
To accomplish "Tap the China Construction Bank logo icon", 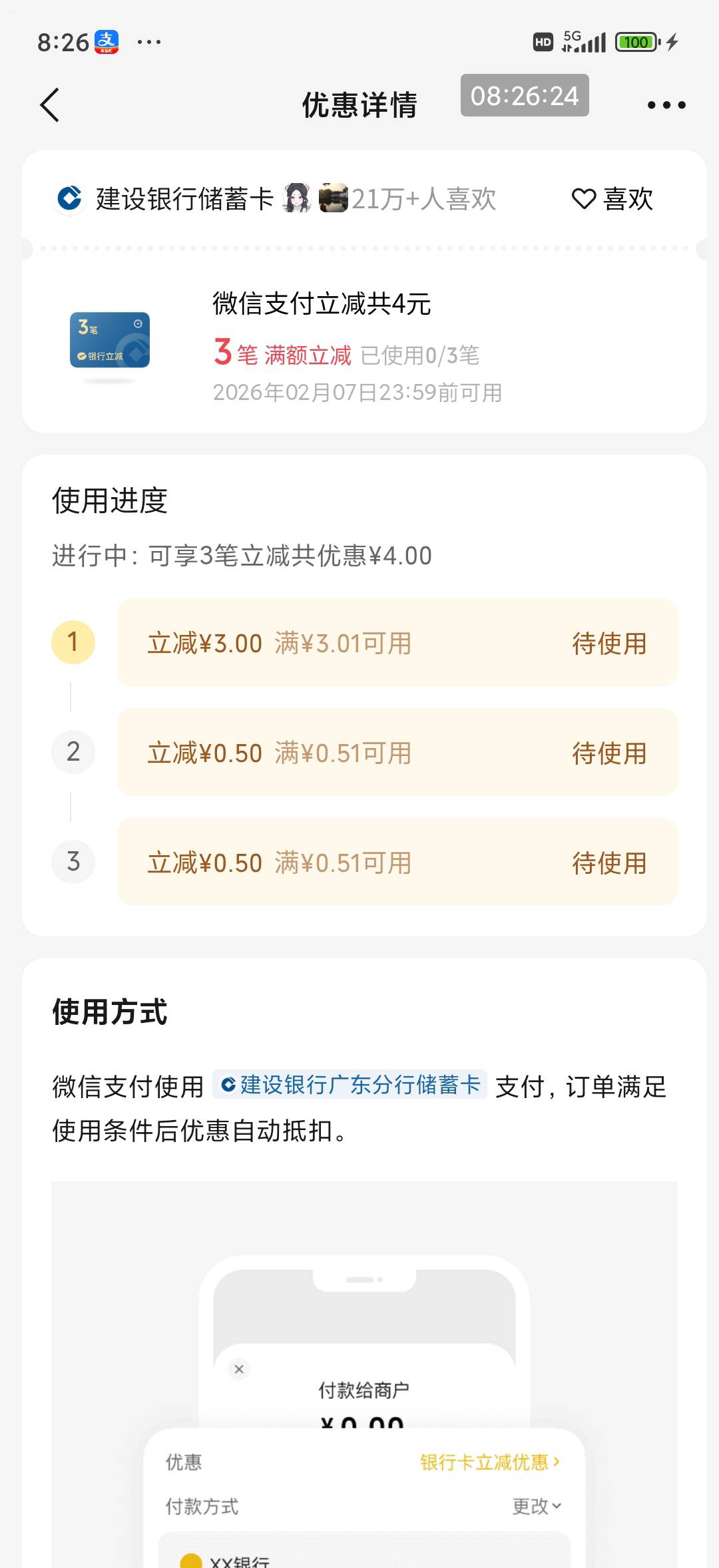I will point(70,198).
